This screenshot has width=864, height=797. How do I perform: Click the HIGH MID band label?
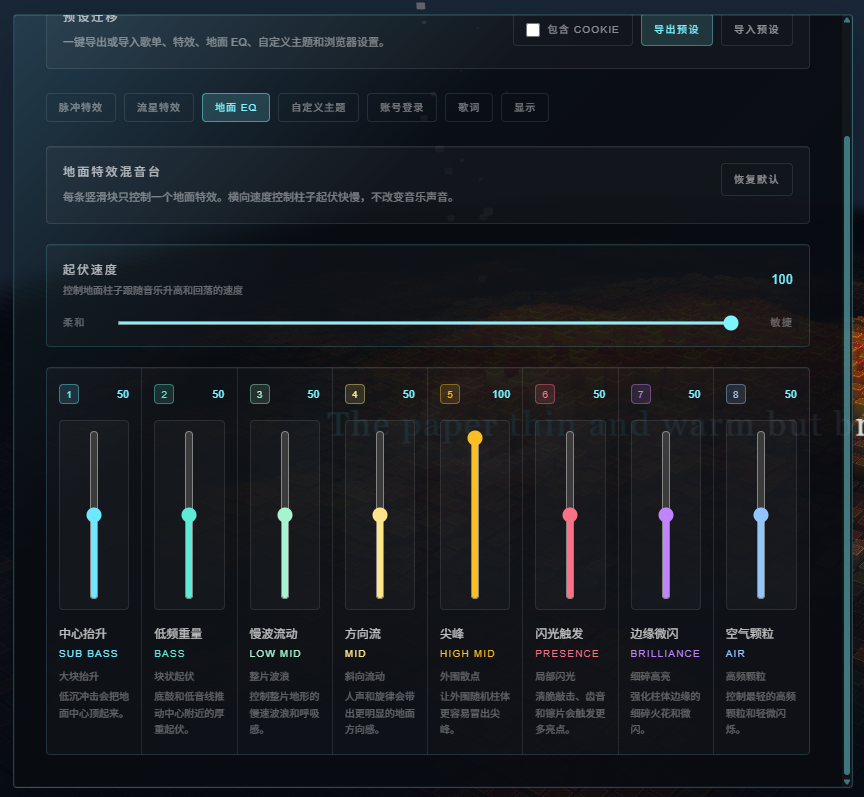click(x=467, y=654)
